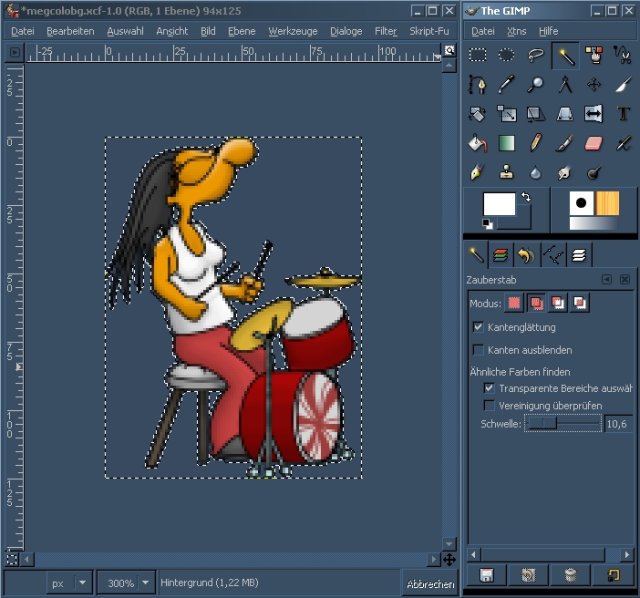
Task: Set Modus to add to selection
Action: [x=536, y=303]
